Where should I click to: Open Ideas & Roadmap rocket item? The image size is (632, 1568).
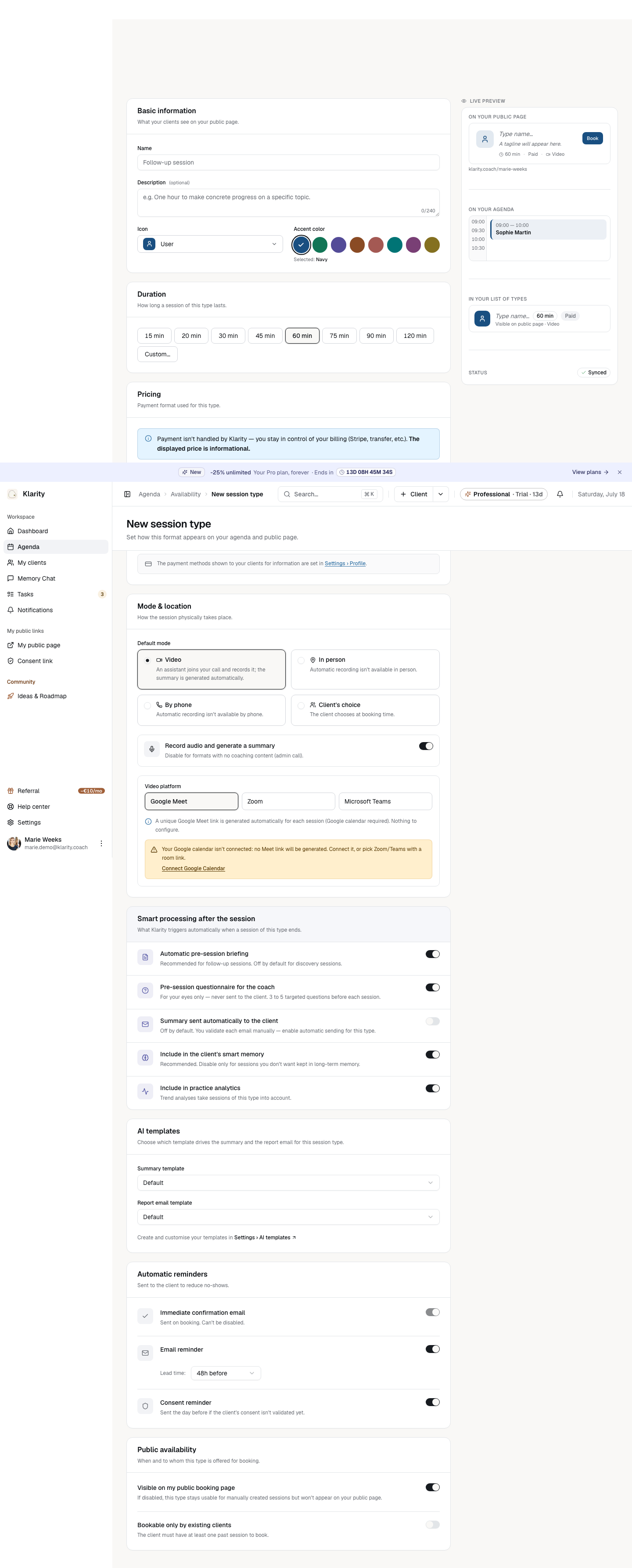coord(56,696)
